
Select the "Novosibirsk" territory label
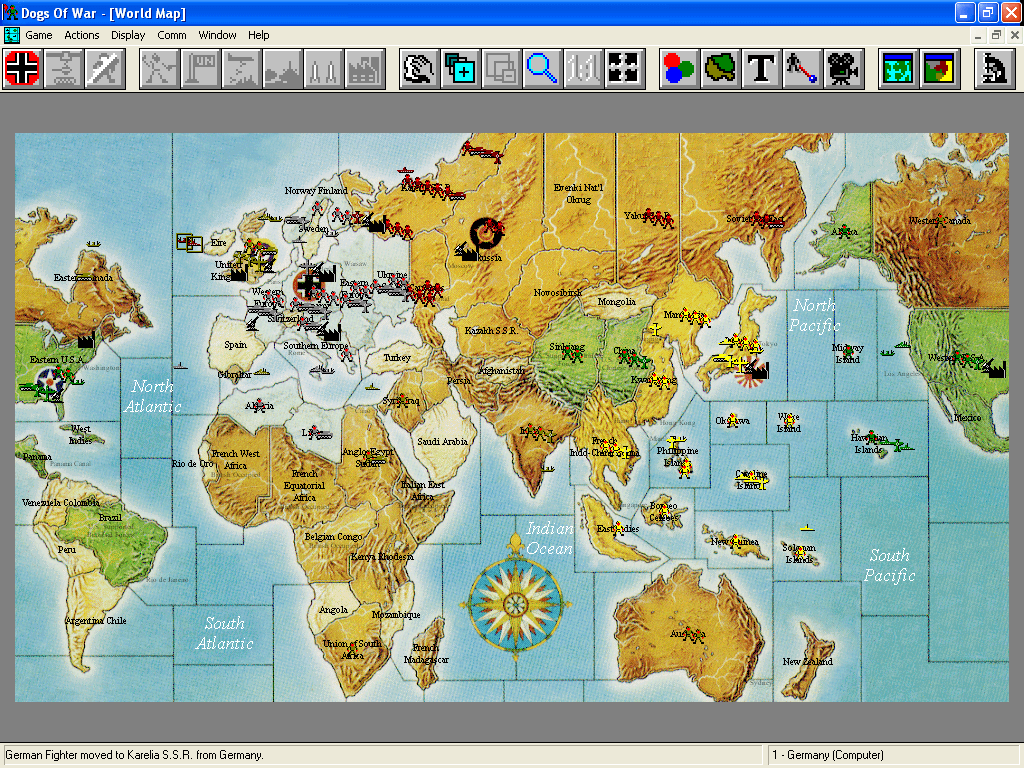click(x=558, y=293)
